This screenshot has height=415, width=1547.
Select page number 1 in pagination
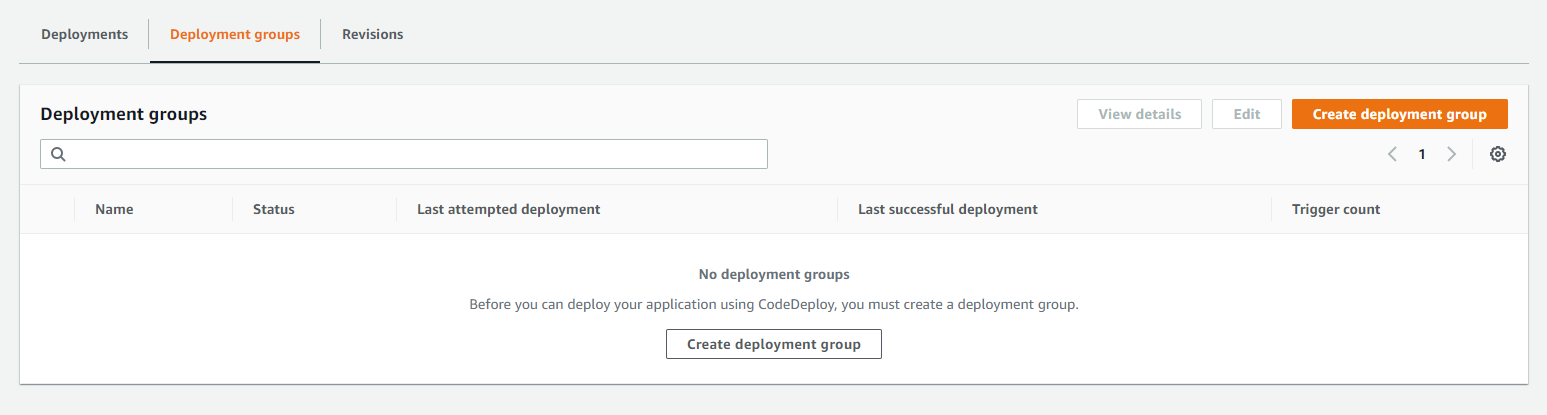tap(1421, 154)
